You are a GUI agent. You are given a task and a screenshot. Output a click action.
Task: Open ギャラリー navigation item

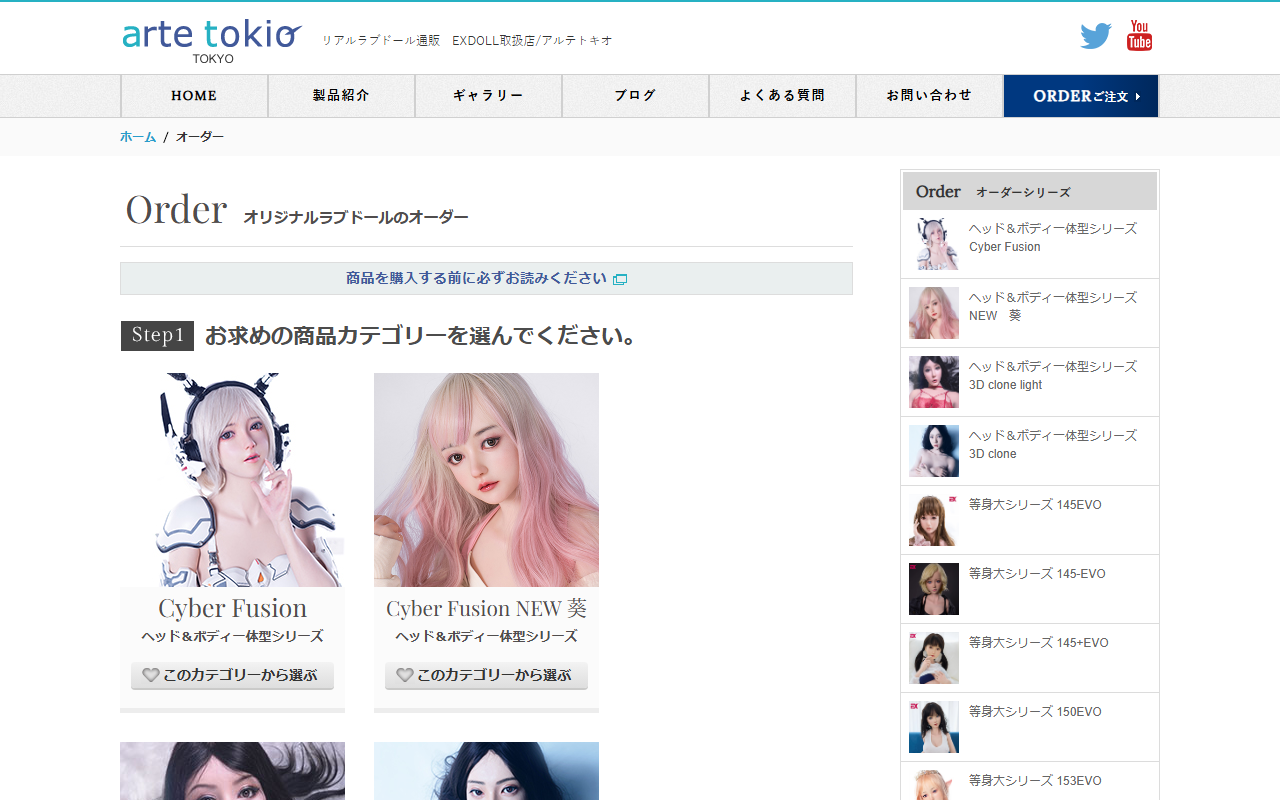(x=488, y=96)
